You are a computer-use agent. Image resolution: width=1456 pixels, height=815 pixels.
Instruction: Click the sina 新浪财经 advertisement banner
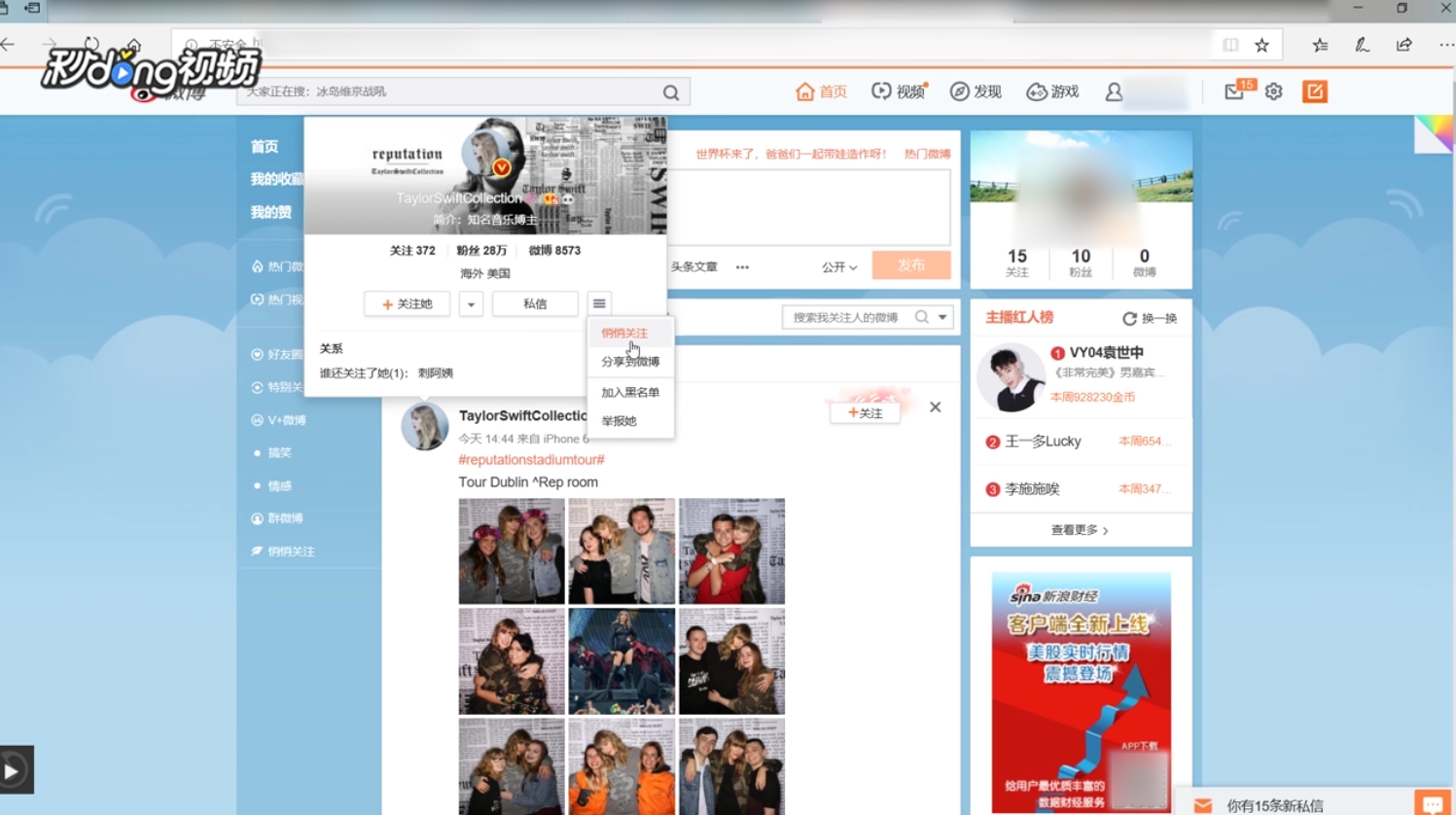pos(1082,692)
